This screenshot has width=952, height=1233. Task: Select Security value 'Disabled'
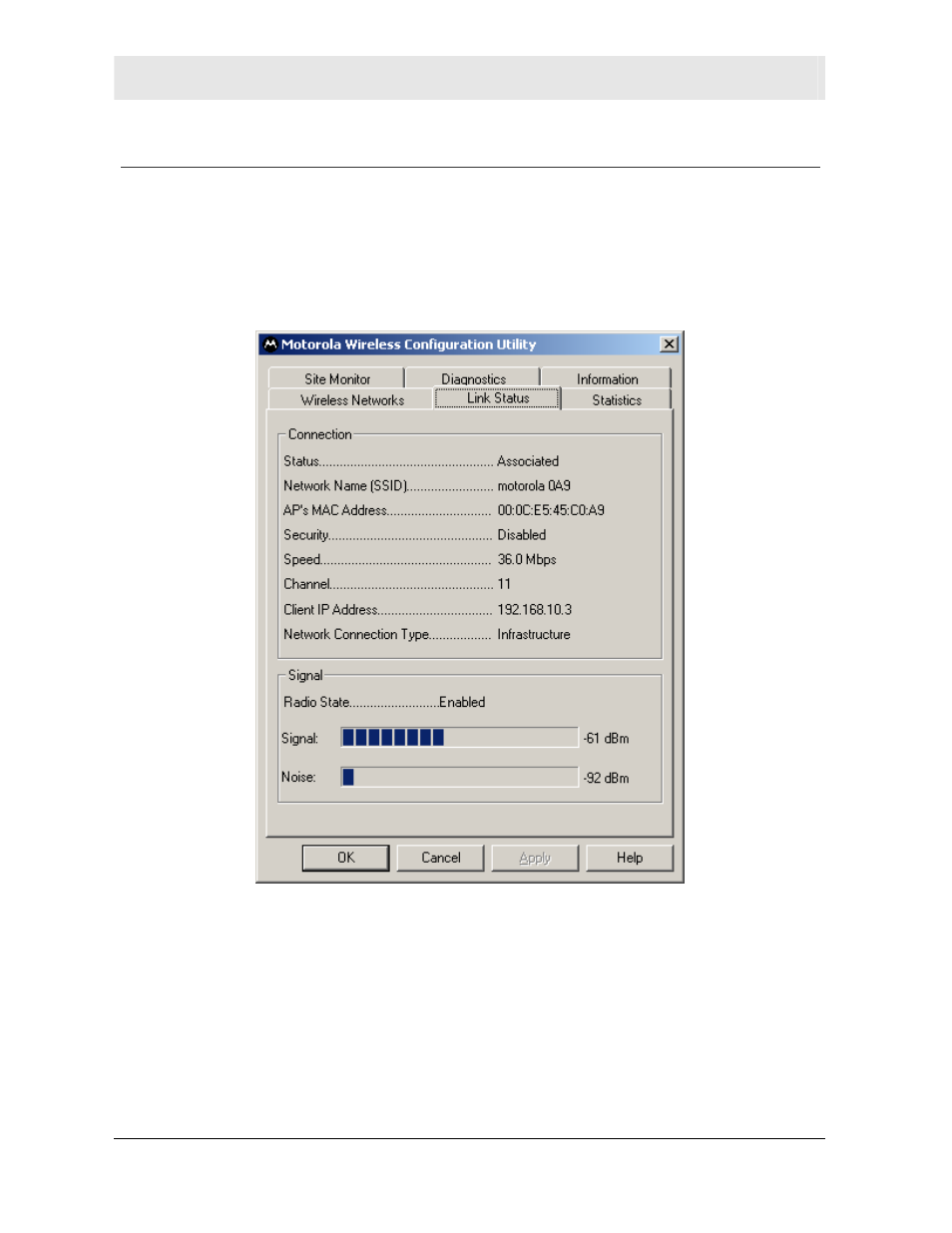point(522,535)
